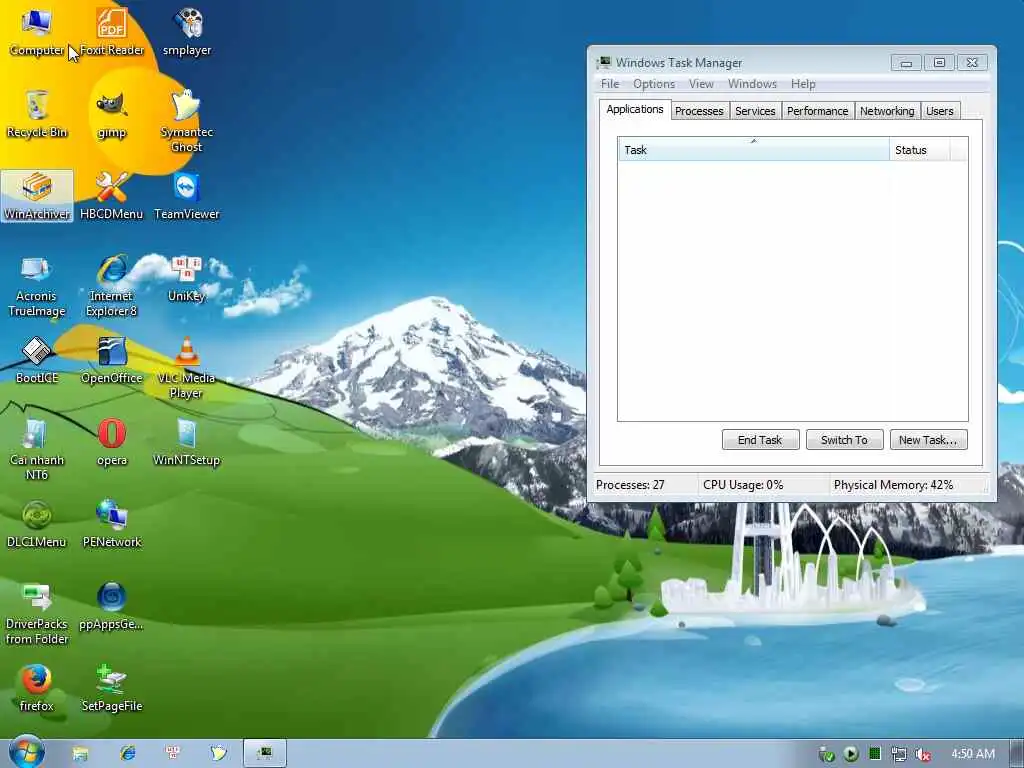Image resolution: width=1024 pixels, height=768 pixels.
Task: Select the Symantec Ghost icon
Action: coord(187,121)
